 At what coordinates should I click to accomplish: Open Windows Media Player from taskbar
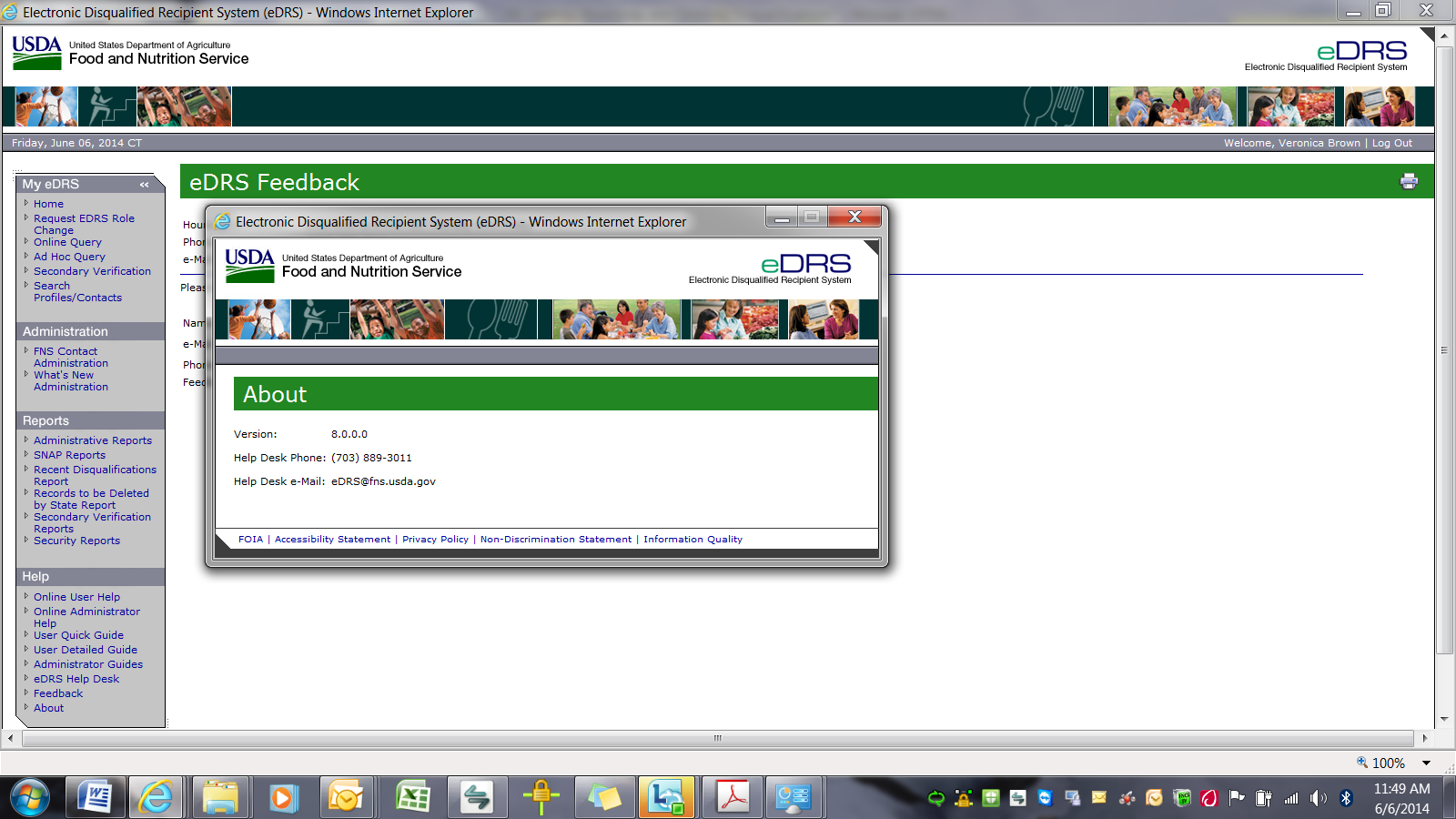tap(282, 798)
